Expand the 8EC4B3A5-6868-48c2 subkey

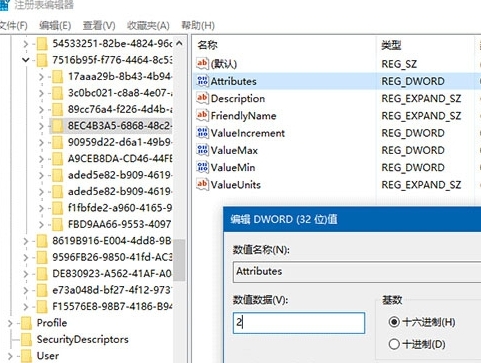(x=41, y=126)
